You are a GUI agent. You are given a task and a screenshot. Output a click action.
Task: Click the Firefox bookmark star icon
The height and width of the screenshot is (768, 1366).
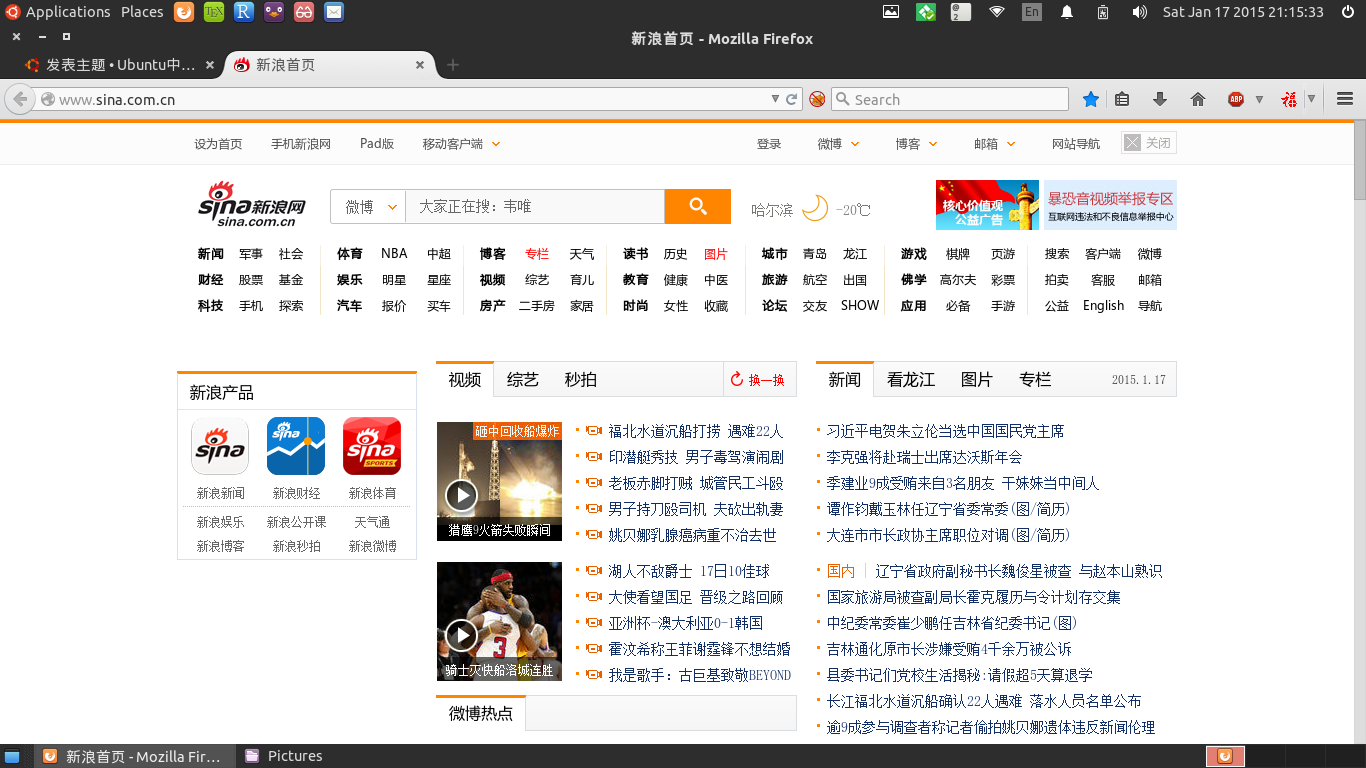(x=1091, y=99)
